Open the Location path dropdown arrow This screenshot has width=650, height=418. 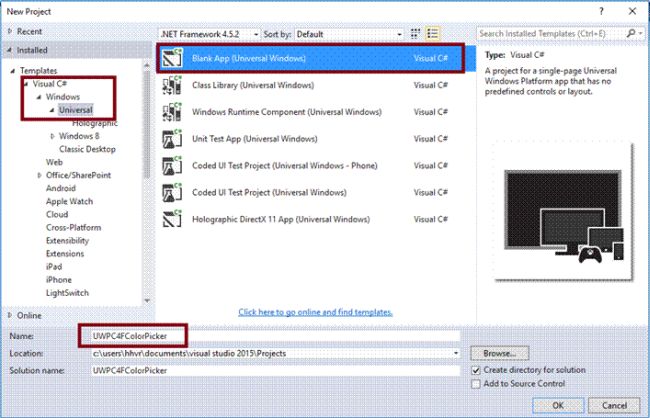[456, 353]
